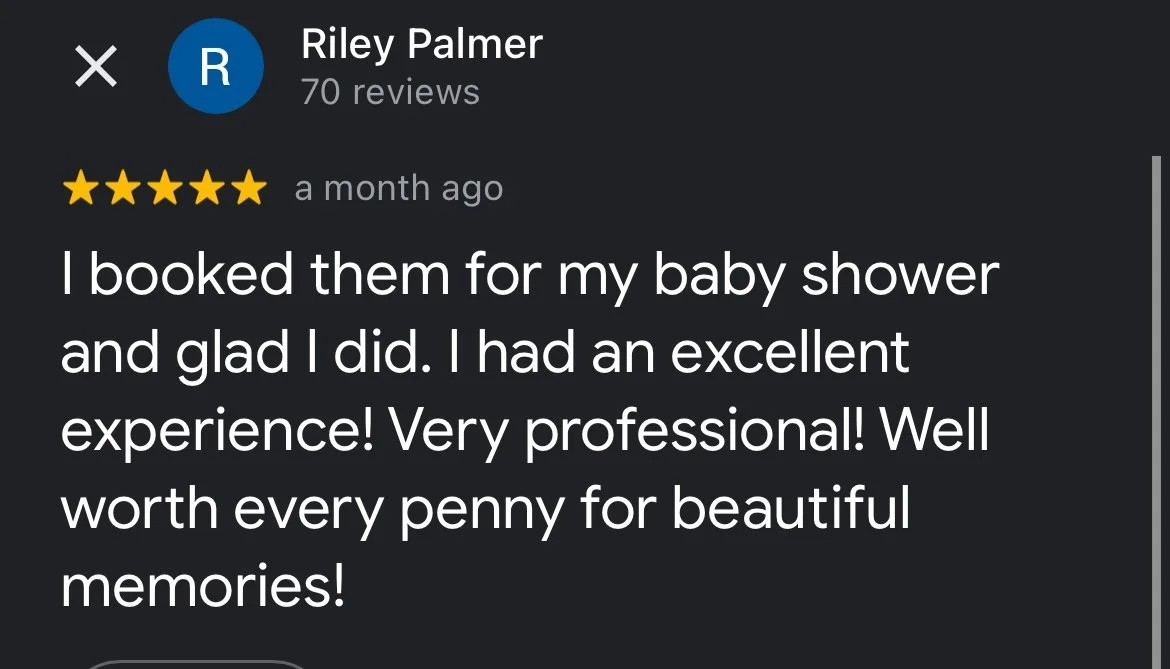Click the word 'booked' in the first line

[191, 274]
